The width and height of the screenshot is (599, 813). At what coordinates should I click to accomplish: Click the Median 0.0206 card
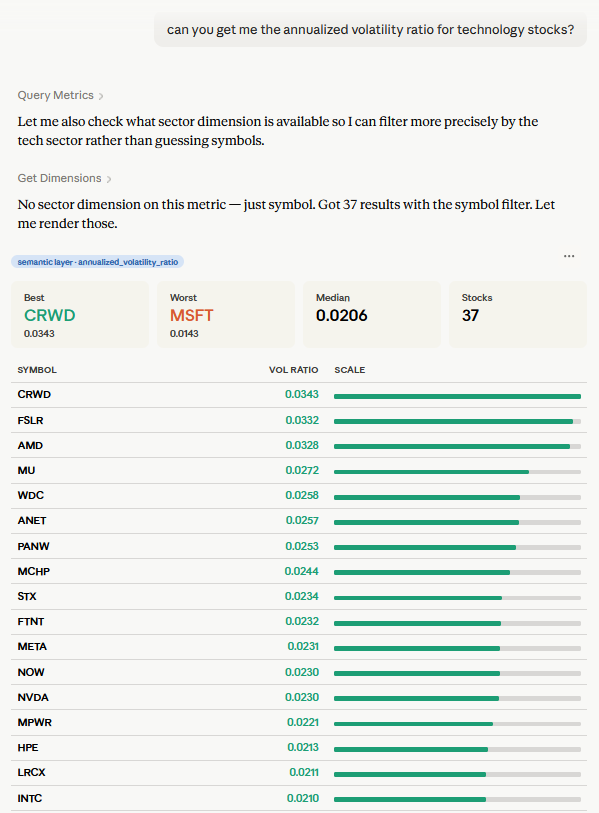[372, 315]
